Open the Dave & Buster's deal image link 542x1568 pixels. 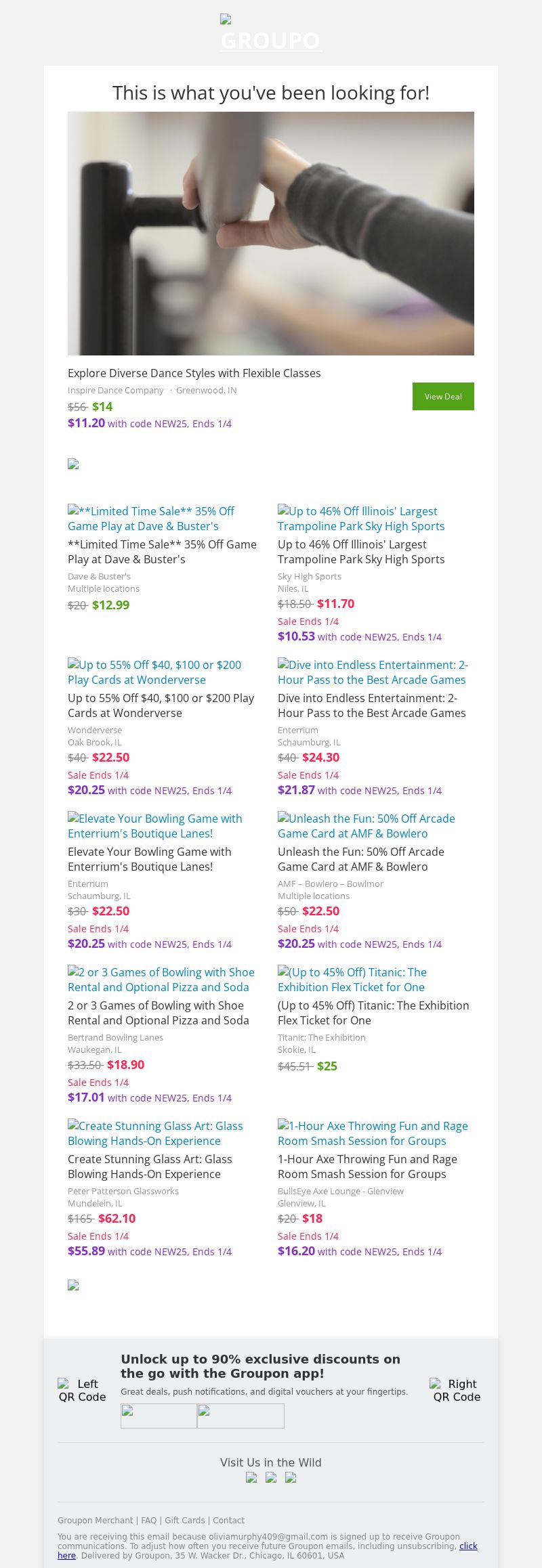pyautogui.click(x=151, y=519)
